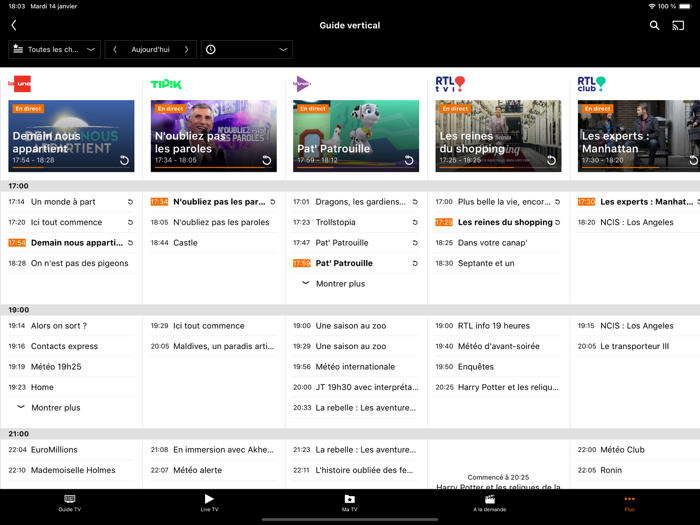Tap replay icon for Trollstopia
The image size is (700, 525).
[x=415, y=222]
